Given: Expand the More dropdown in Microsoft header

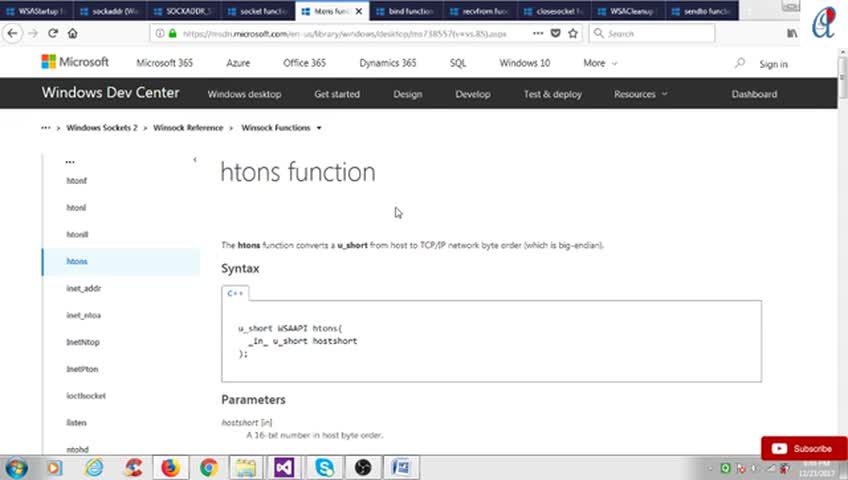Looking at the screenshot, I should click(600, 63).
